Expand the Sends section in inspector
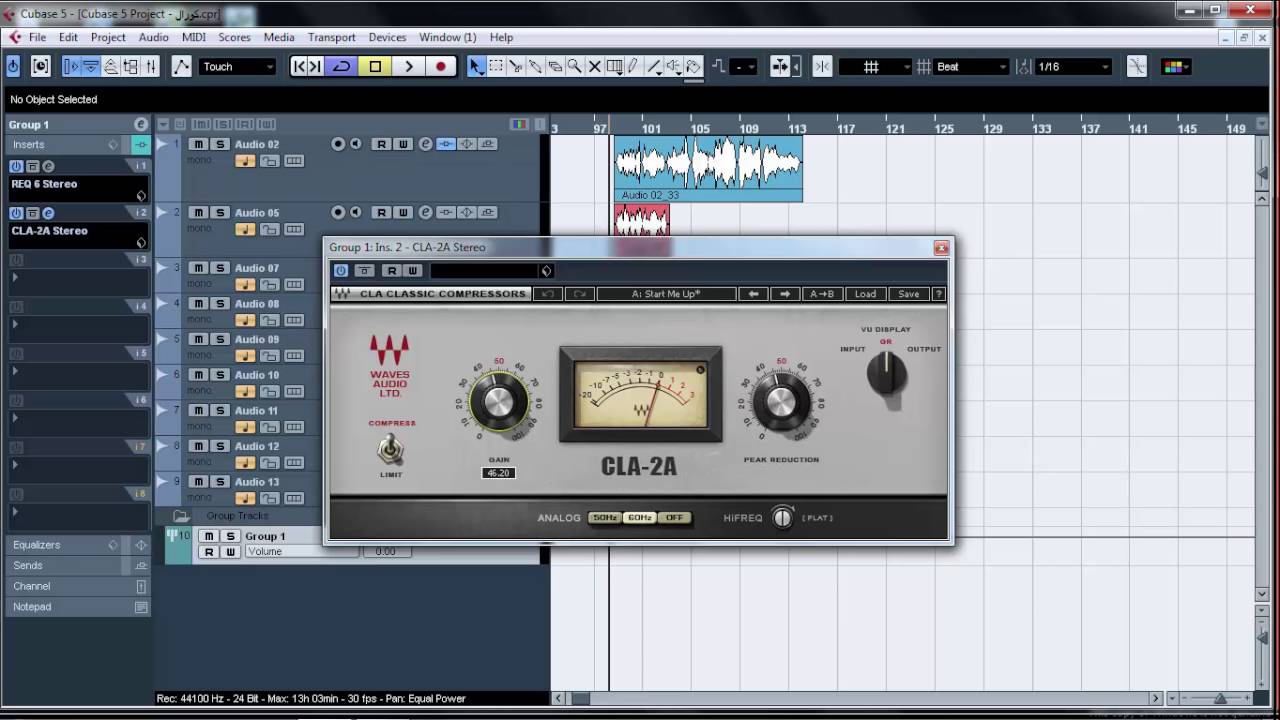Viewport: 1280px width, 720px height. pos(77,566)
